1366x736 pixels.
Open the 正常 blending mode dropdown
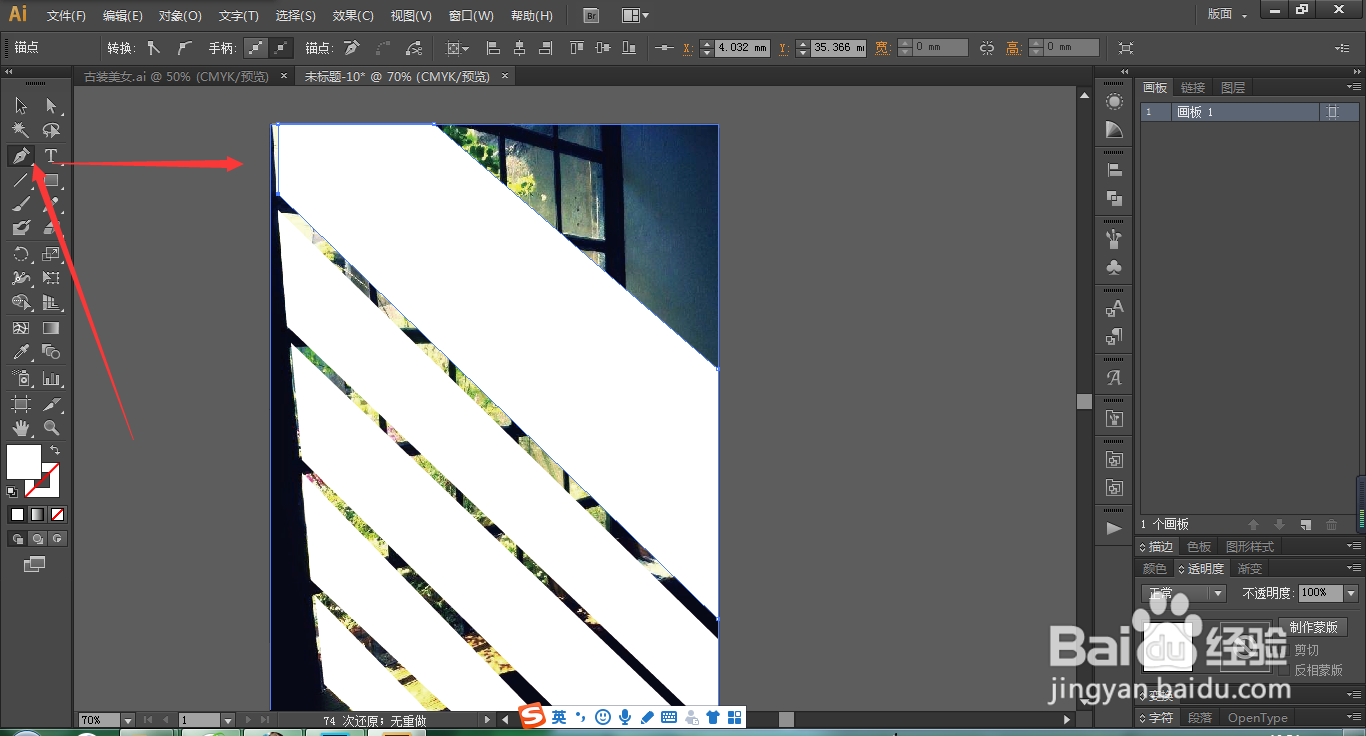coord(1184,593)
